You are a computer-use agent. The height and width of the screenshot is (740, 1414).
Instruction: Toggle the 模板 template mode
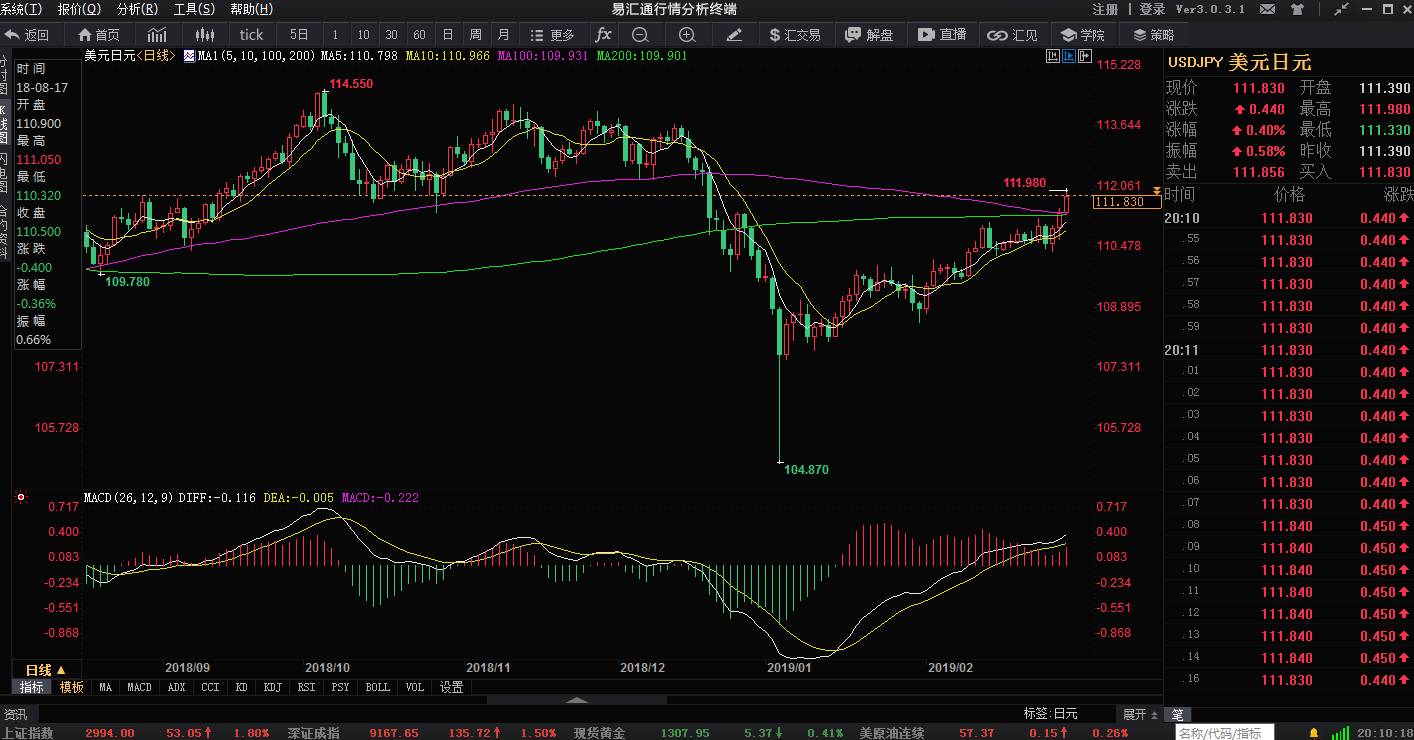[x=72, y=687]
